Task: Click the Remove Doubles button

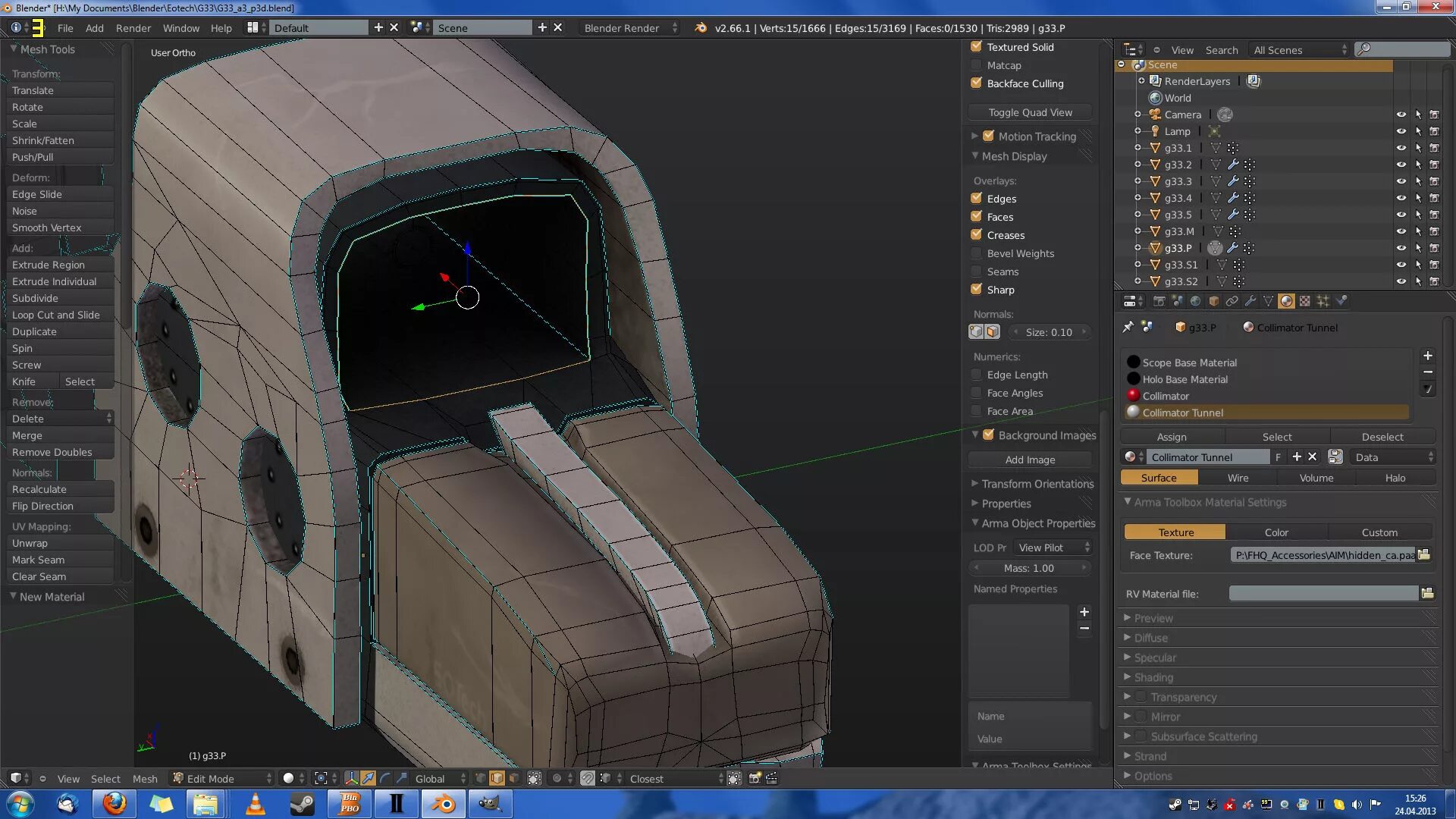Action: click(52, 452)
